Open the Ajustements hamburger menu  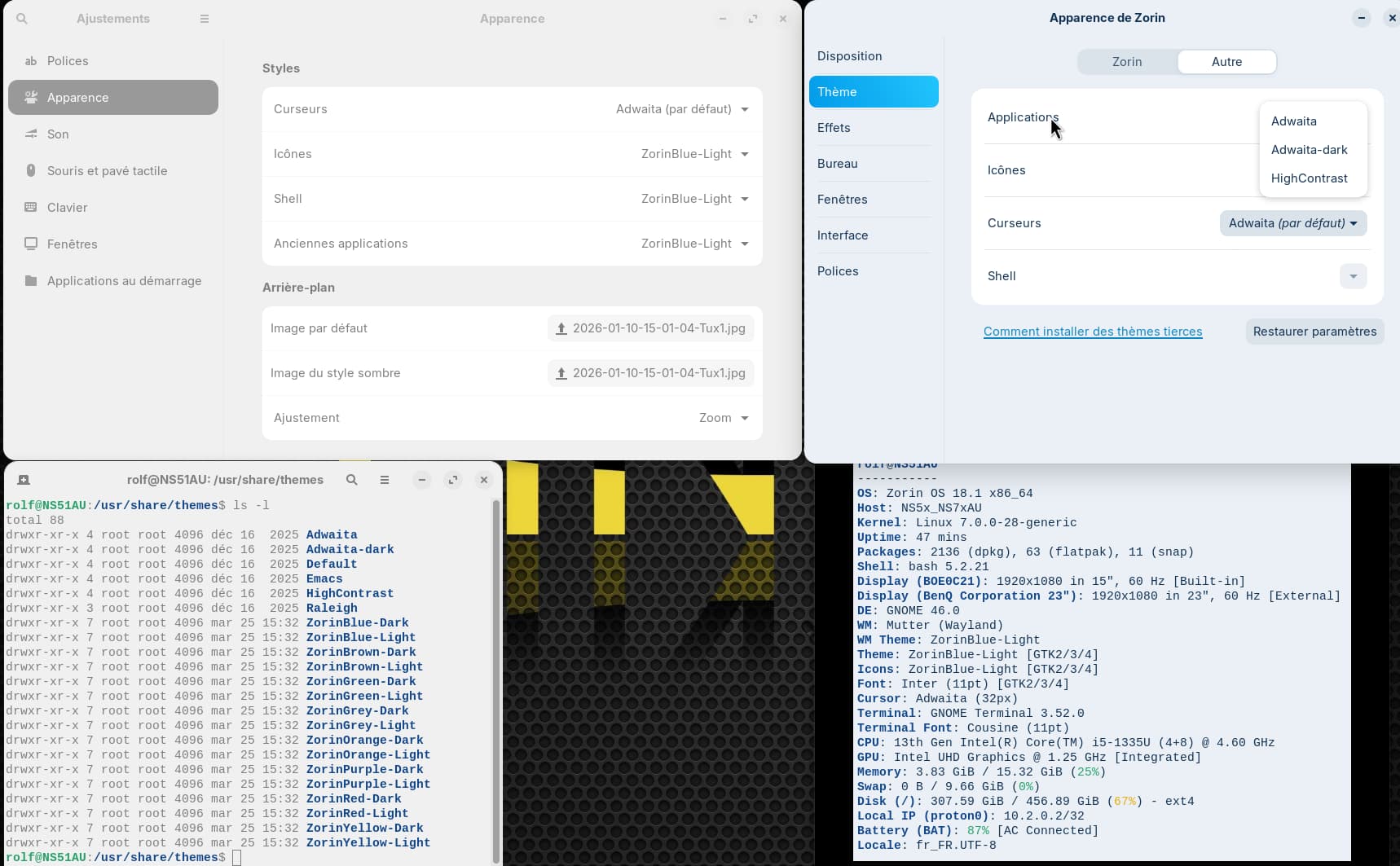(x=205, y=19)
